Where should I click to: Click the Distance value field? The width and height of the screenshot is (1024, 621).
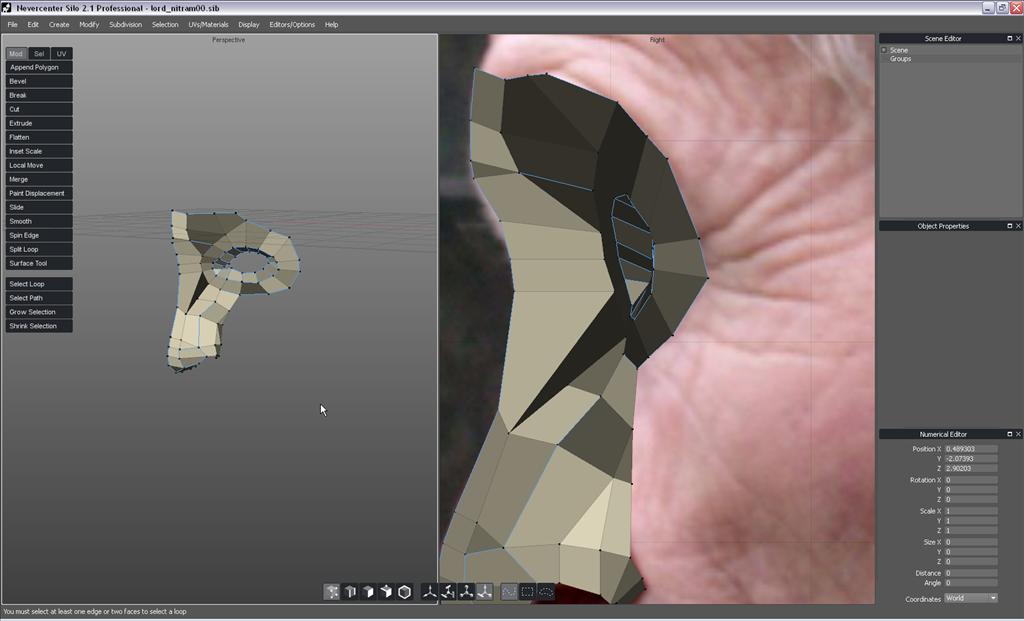[971, 573]
